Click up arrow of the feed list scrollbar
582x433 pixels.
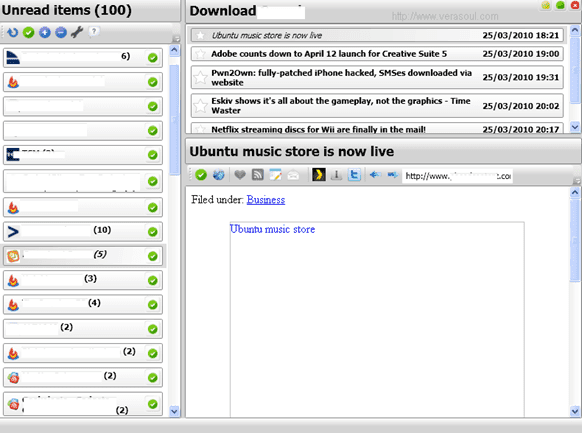tap(174, 50)
